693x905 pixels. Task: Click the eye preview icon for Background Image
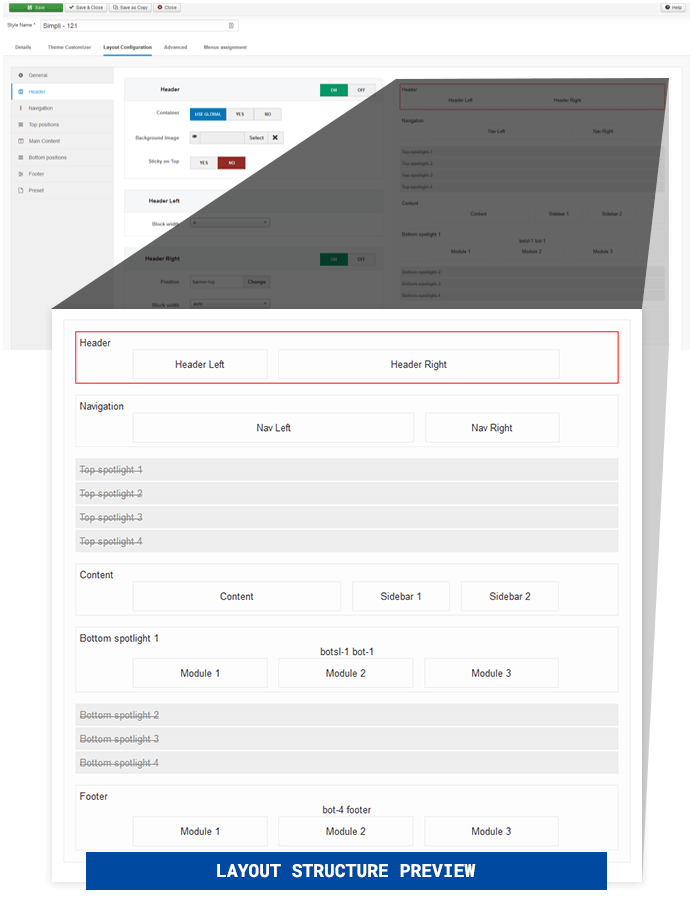194,138
